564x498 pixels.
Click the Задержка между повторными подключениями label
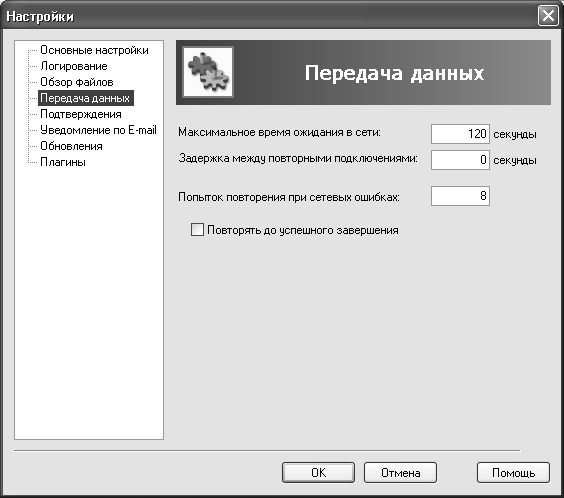coord(298,158)
